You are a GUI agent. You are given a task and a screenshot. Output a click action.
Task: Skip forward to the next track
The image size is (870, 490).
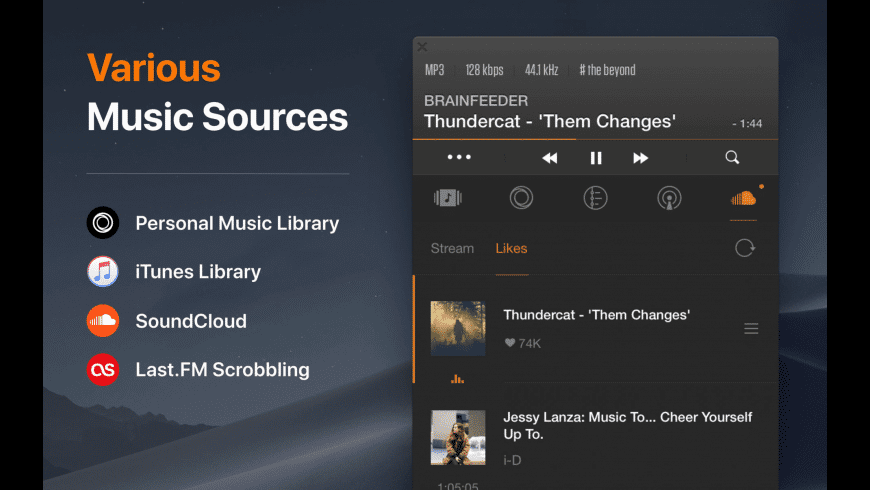click(x=640, y=158)
